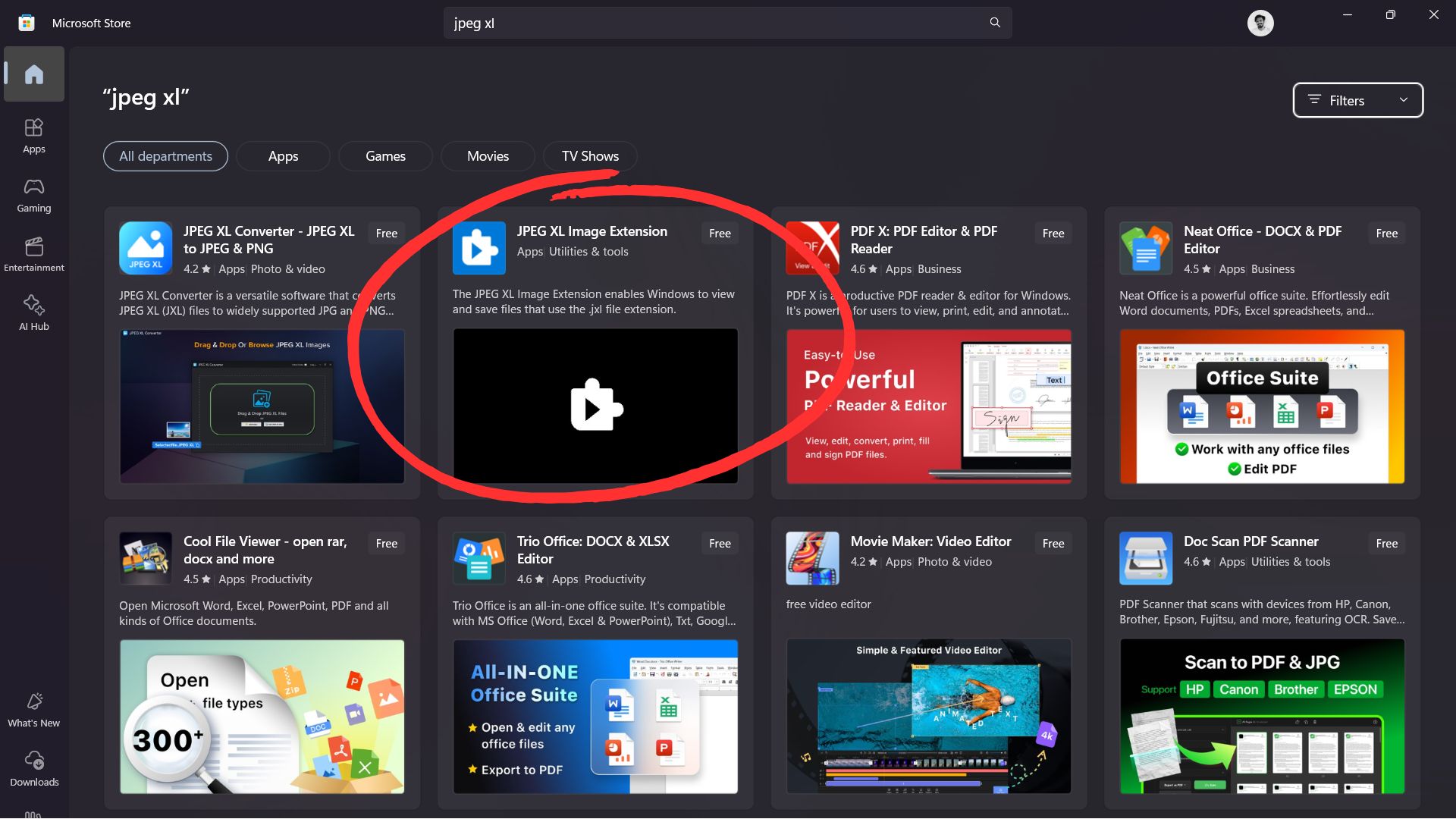Open Trio Office: DOCX & XLSX Editor title
The image size is (1456, 819).
coord(593,550)
